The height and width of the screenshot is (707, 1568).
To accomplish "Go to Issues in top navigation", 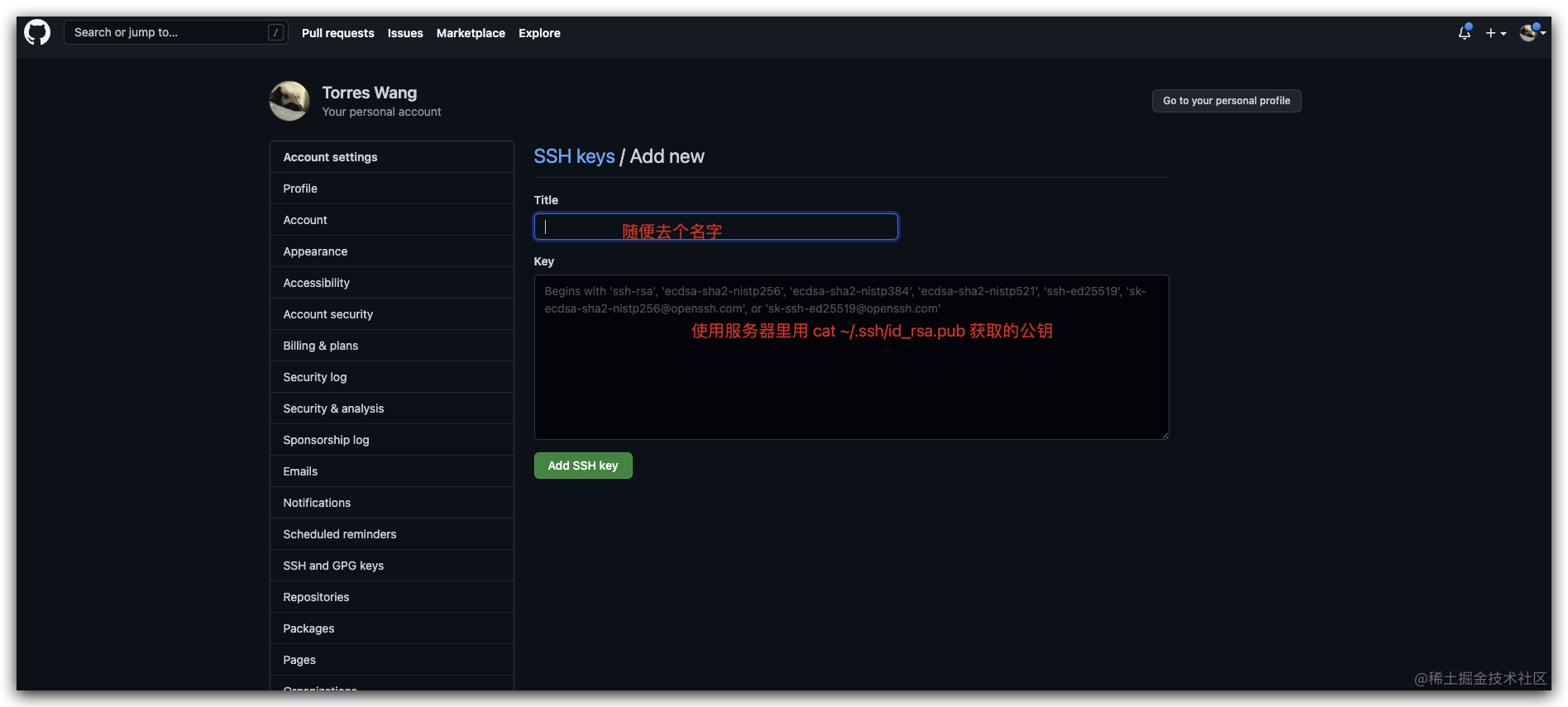I will pos(405,33).
